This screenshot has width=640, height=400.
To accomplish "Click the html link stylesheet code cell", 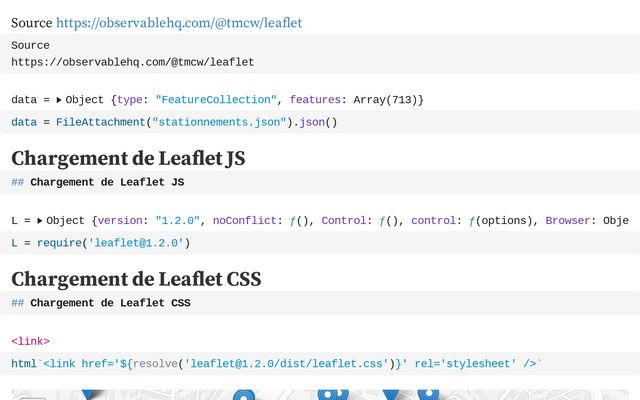I will 275,364.
